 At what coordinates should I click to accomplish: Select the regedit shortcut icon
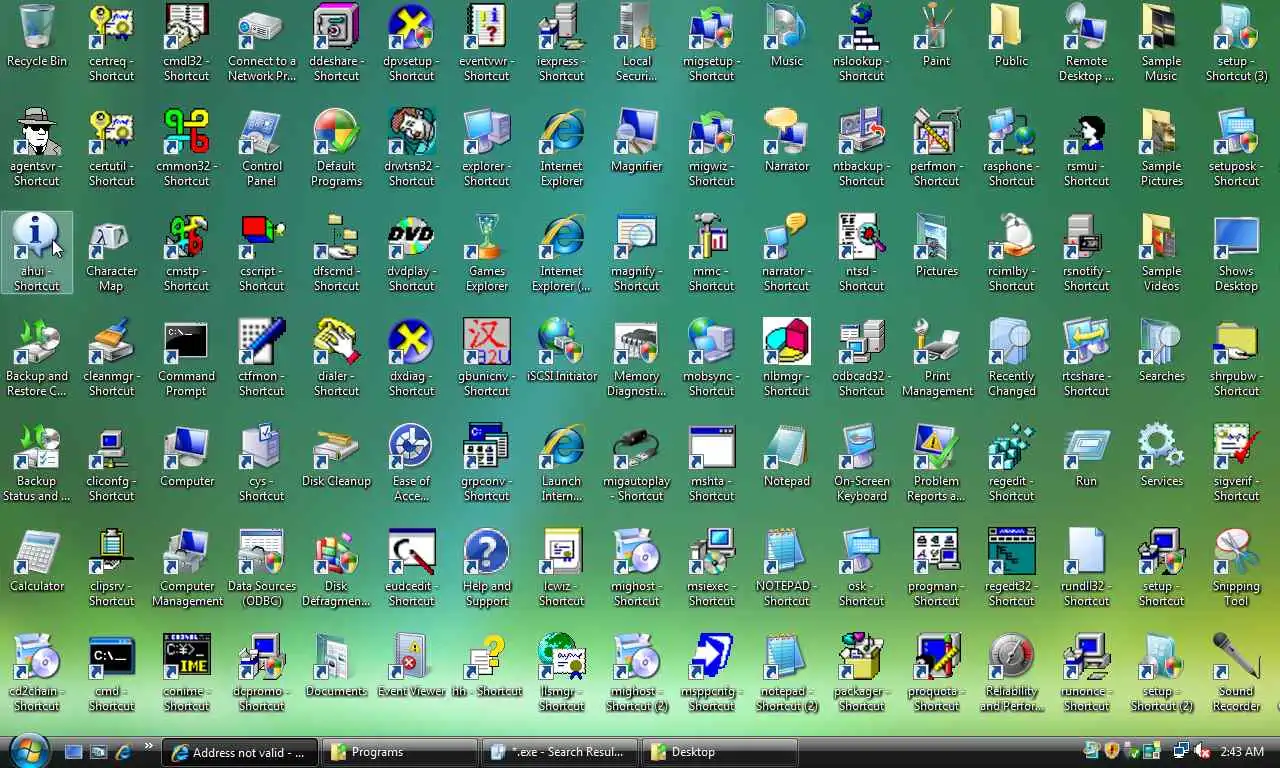click(1012, 463)
